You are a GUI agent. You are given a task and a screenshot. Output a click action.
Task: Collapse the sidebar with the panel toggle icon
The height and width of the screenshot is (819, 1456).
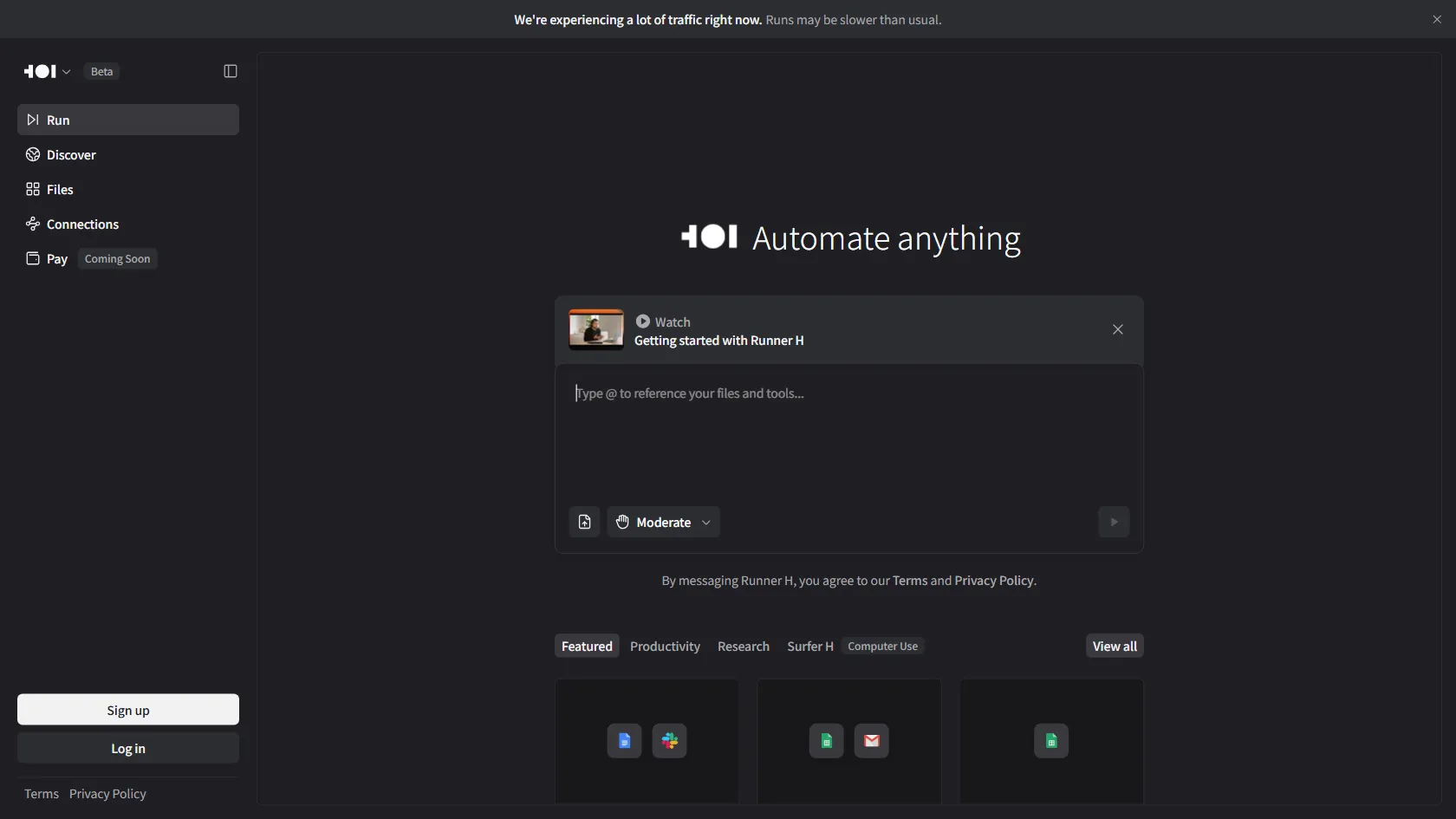231,71
